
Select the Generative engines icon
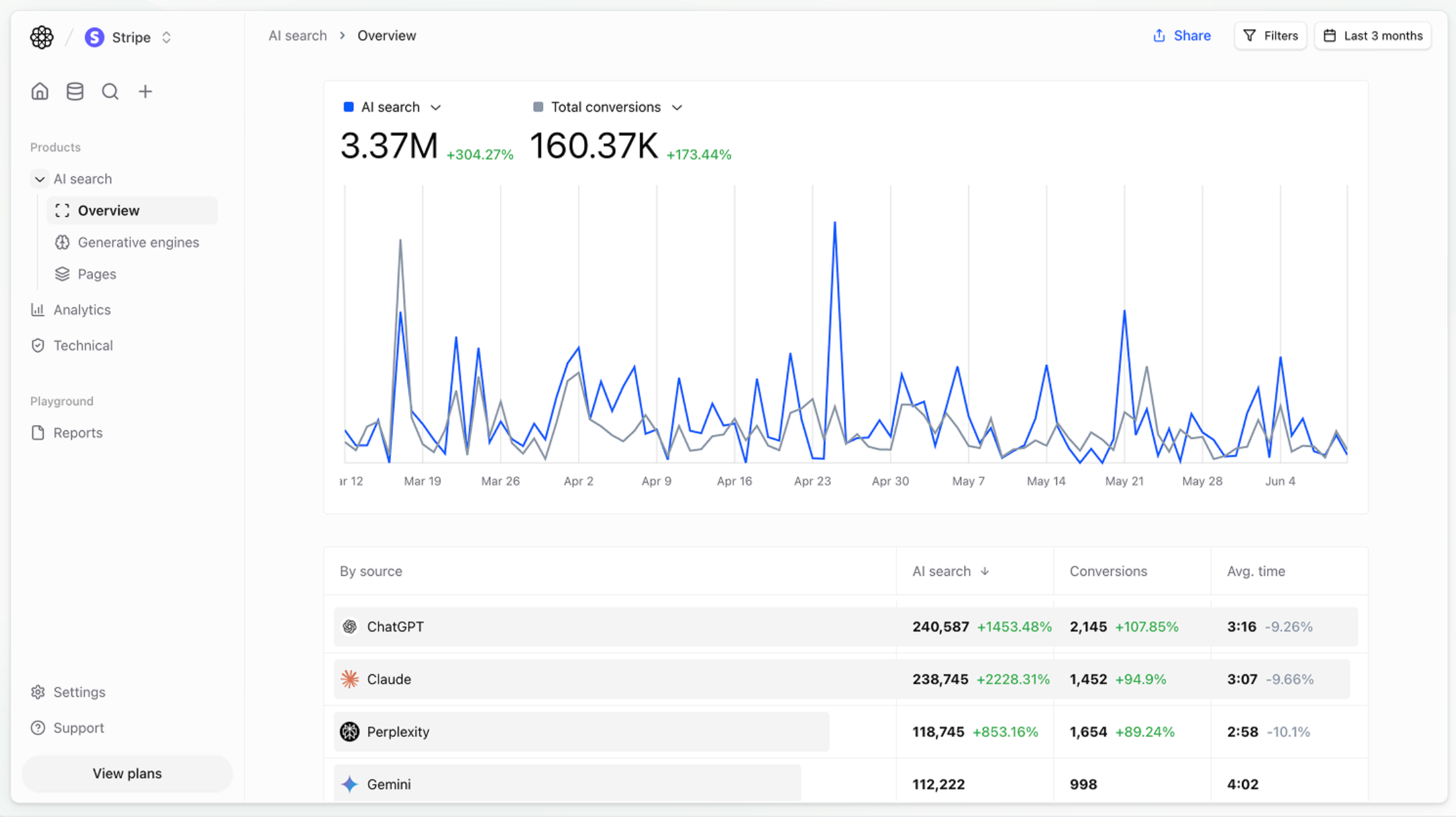pos(62,242)
